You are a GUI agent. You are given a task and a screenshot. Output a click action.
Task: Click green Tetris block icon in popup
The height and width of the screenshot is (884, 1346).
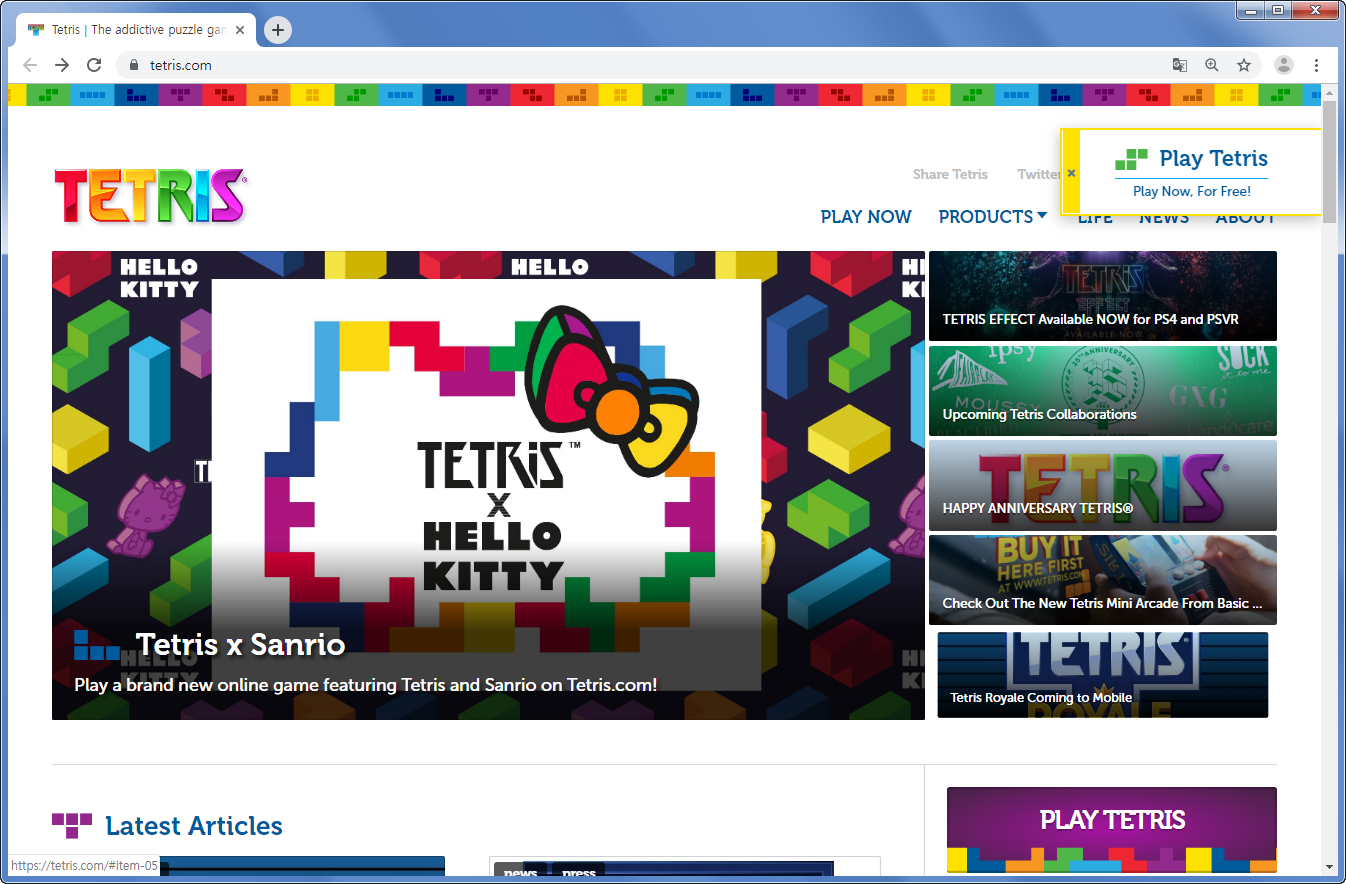[1132, 159]
